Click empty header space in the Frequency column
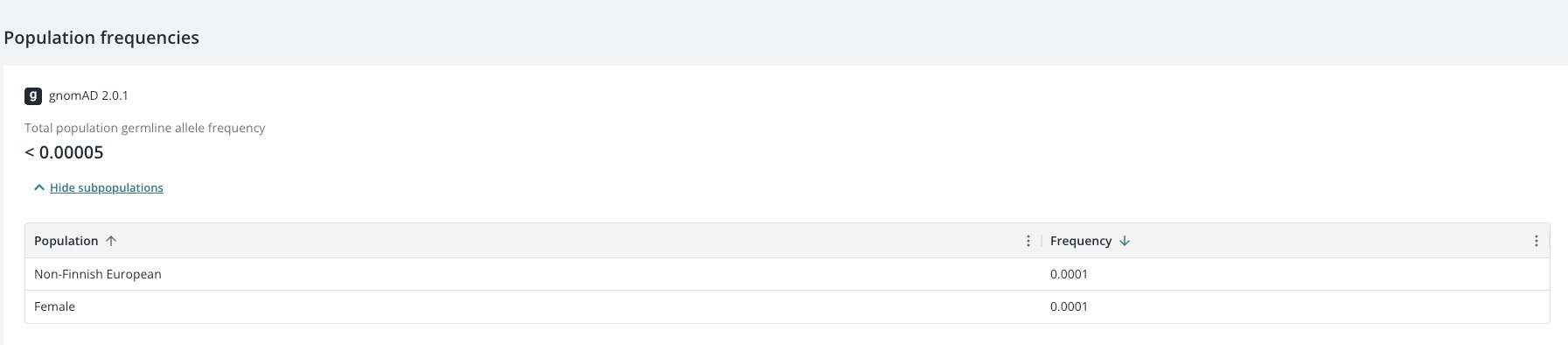This screenshot has width=1568, height=345. click(x=1329, y=241)
